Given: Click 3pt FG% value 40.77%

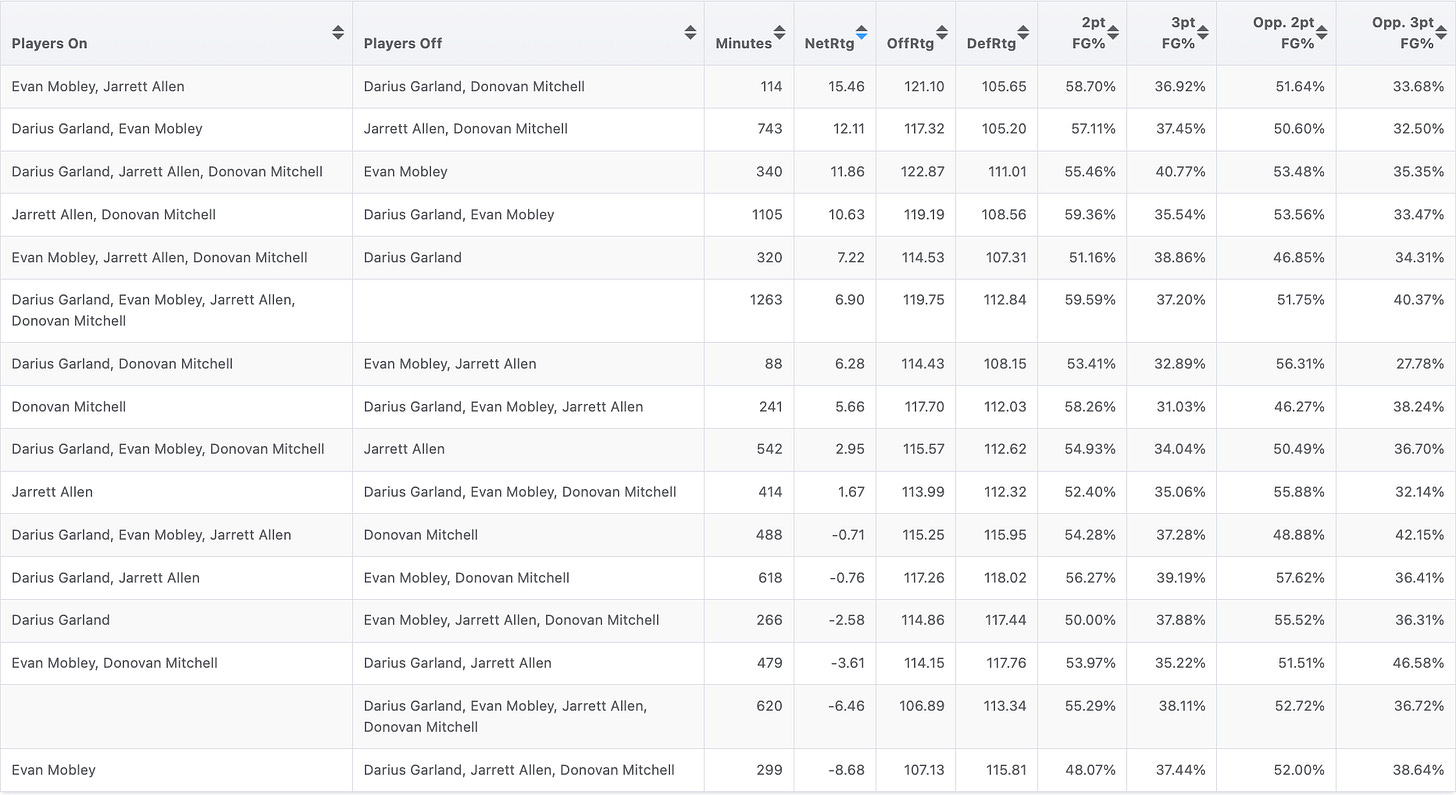Looking at the screenshot, I should [1181, 172].
